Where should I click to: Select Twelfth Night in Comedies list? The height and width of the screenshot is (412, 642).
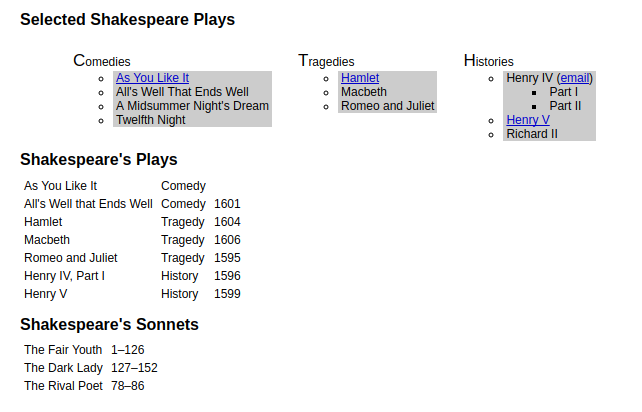pos(151,120)
